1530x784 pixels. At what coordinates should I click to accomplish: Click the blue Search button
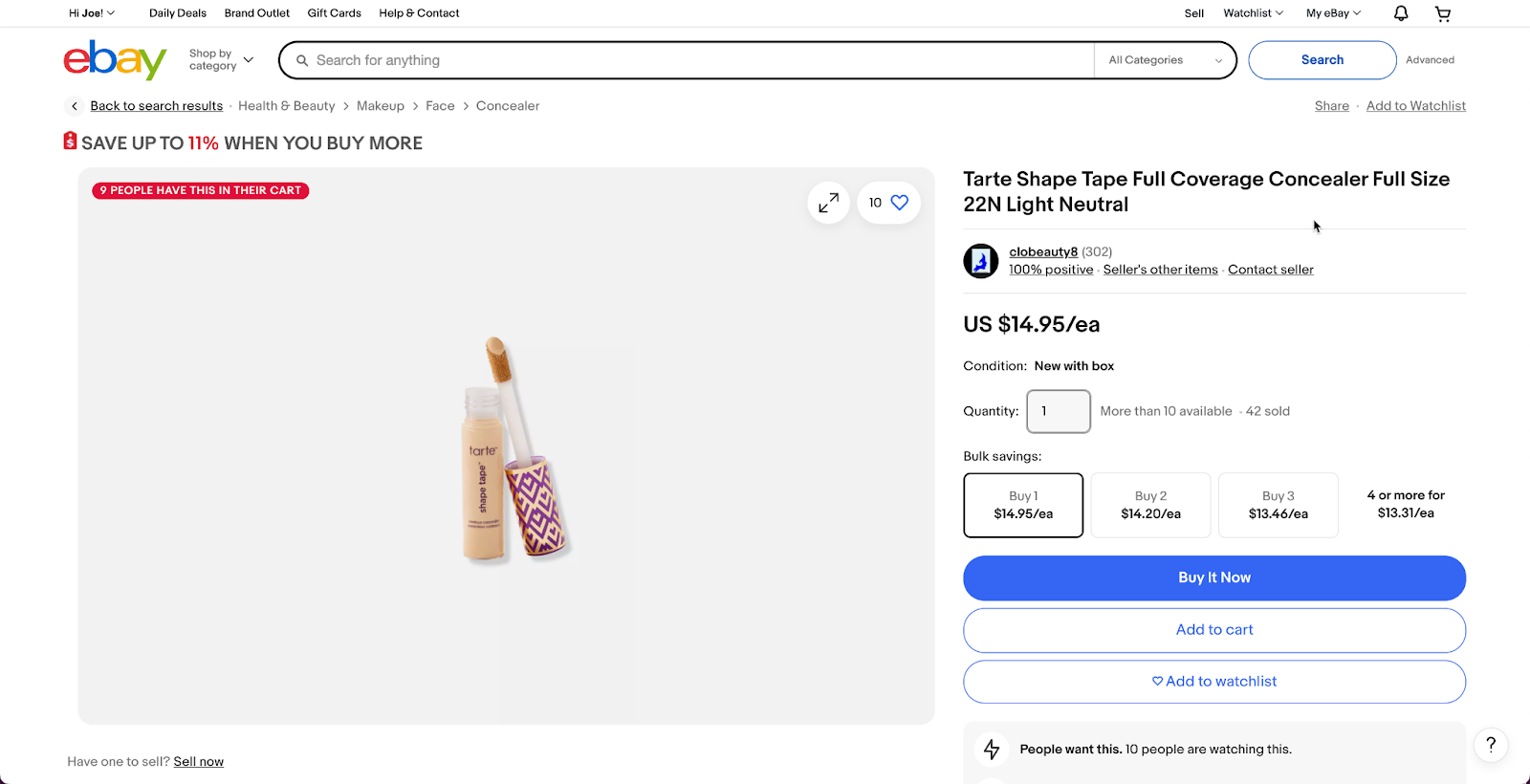click(1322, 60)
